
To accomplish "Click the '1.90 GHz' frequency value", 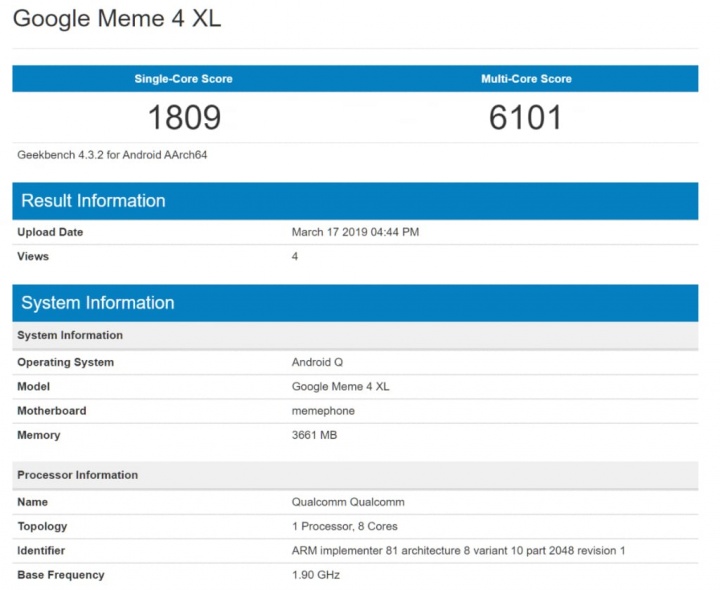I will 316,575.
